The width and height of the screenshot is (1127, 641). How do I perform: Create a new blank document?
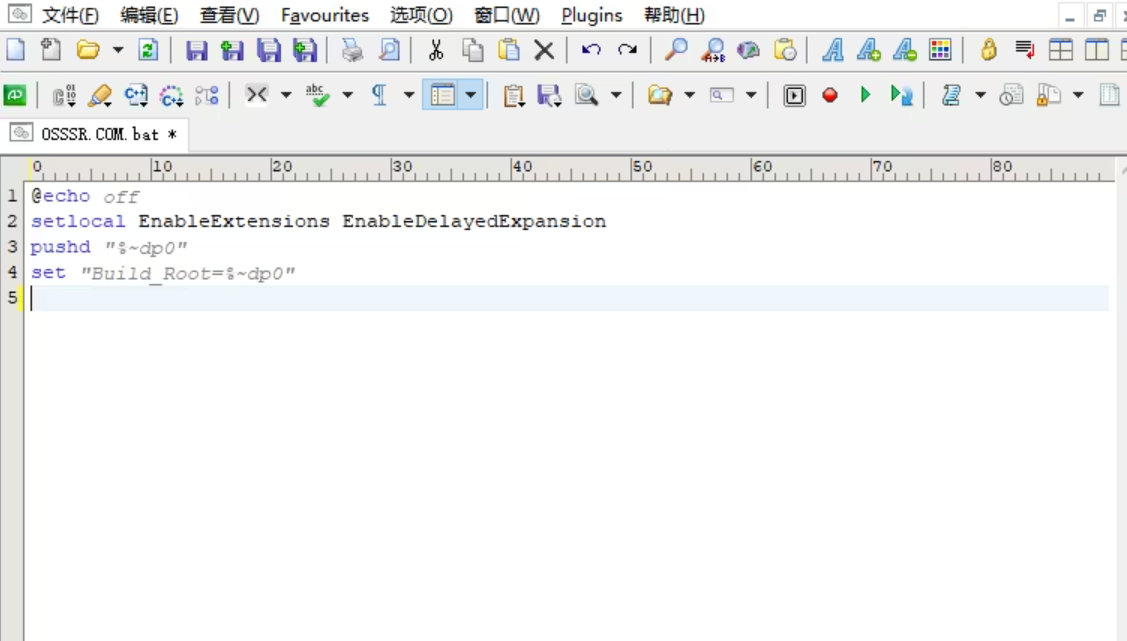[16, 50]
